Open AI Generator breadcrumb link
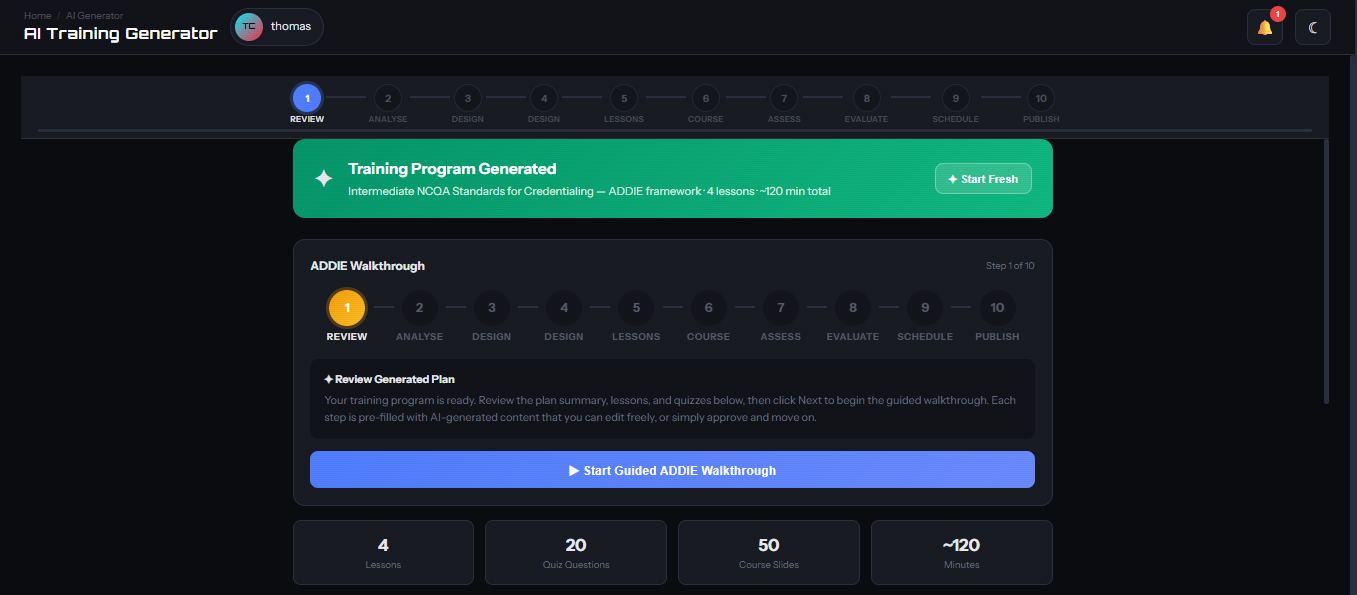 [94, 15]
